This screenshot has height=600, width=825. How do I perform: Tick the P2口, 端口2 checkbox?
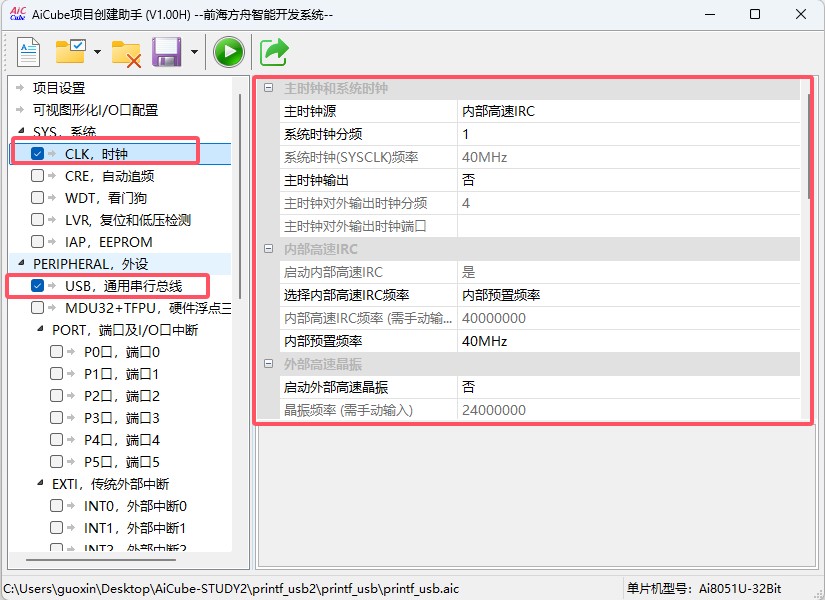coord(56,396)
